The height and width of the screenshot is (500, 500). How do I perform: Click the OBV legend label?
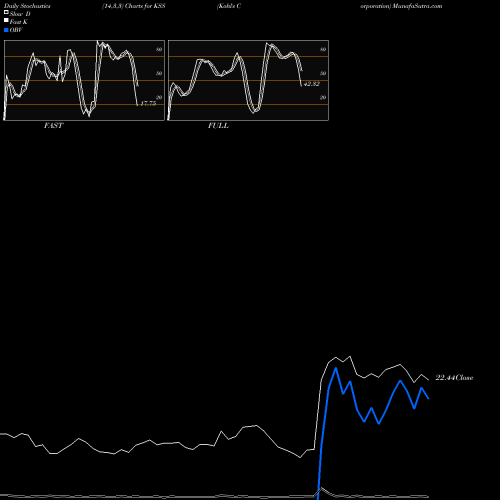16,30
